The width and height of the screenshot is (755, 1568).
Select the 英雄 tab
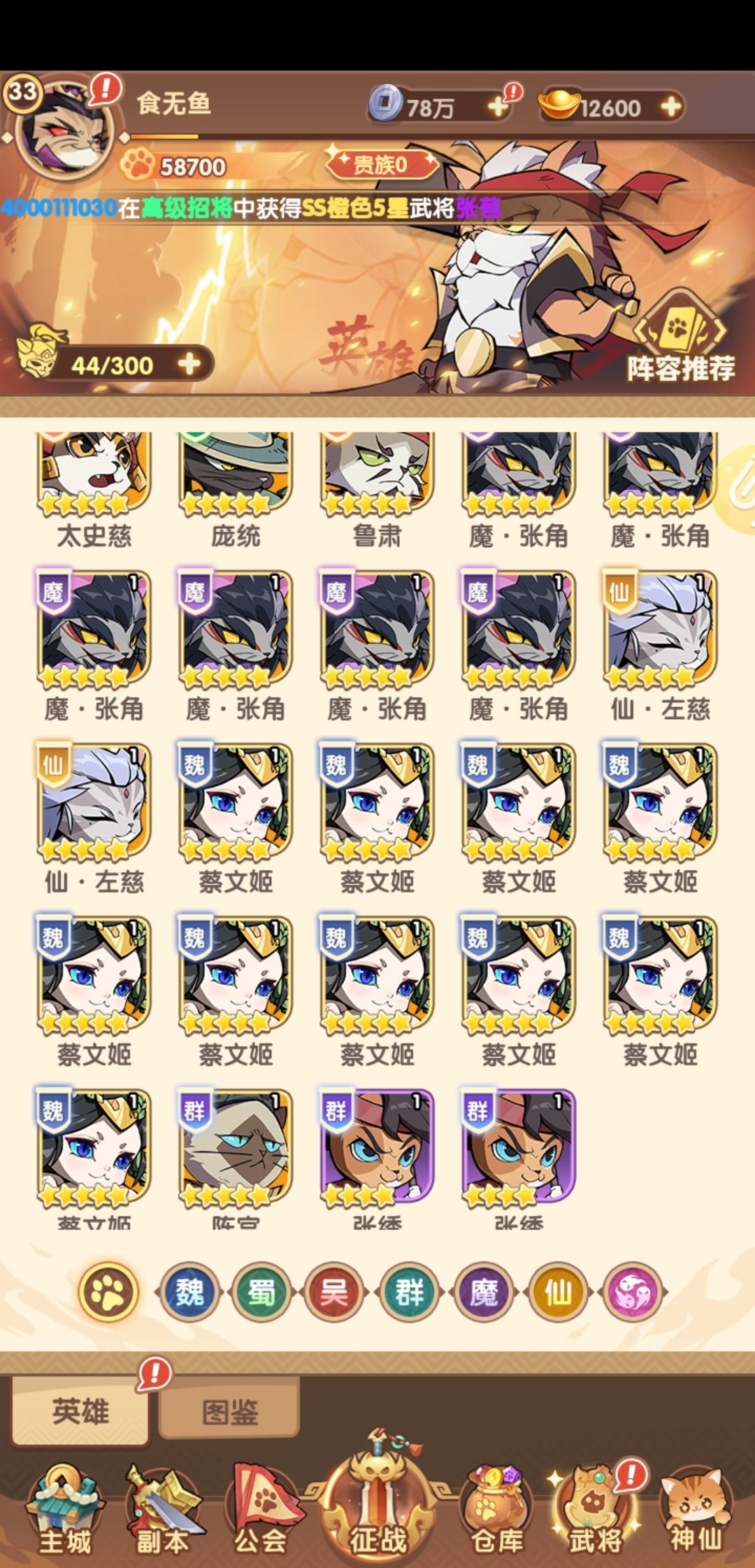pyautogui.click(x=80, y=1410)
